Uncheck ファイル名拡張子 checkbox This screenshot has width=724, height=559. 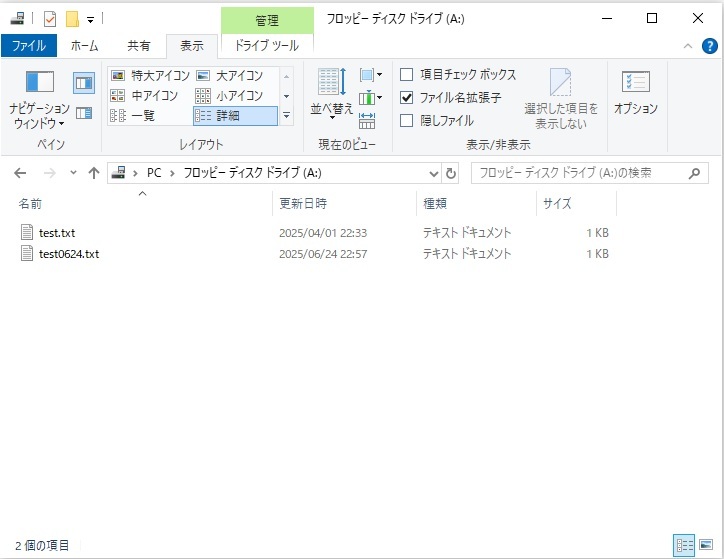[406, 97]
